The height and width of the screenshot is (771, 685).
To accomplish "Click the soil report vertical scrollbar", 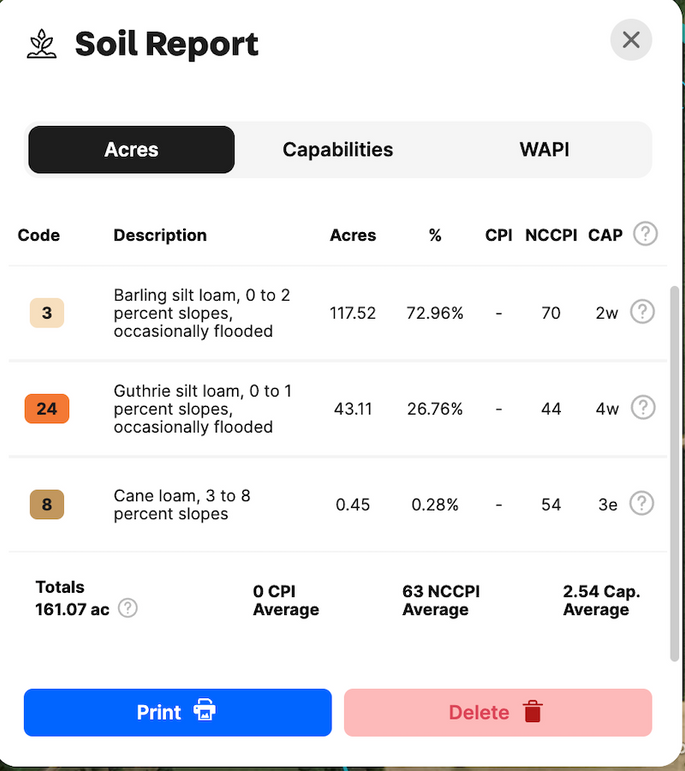I will tap(674, 474).
